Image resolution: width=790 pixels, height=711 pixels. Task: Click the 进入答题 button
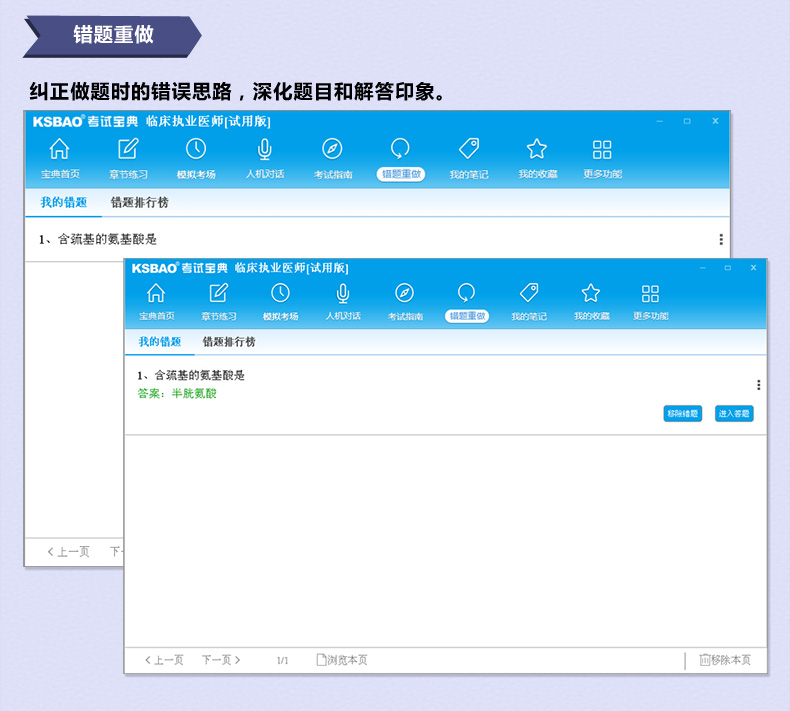(x=734, y=413)
